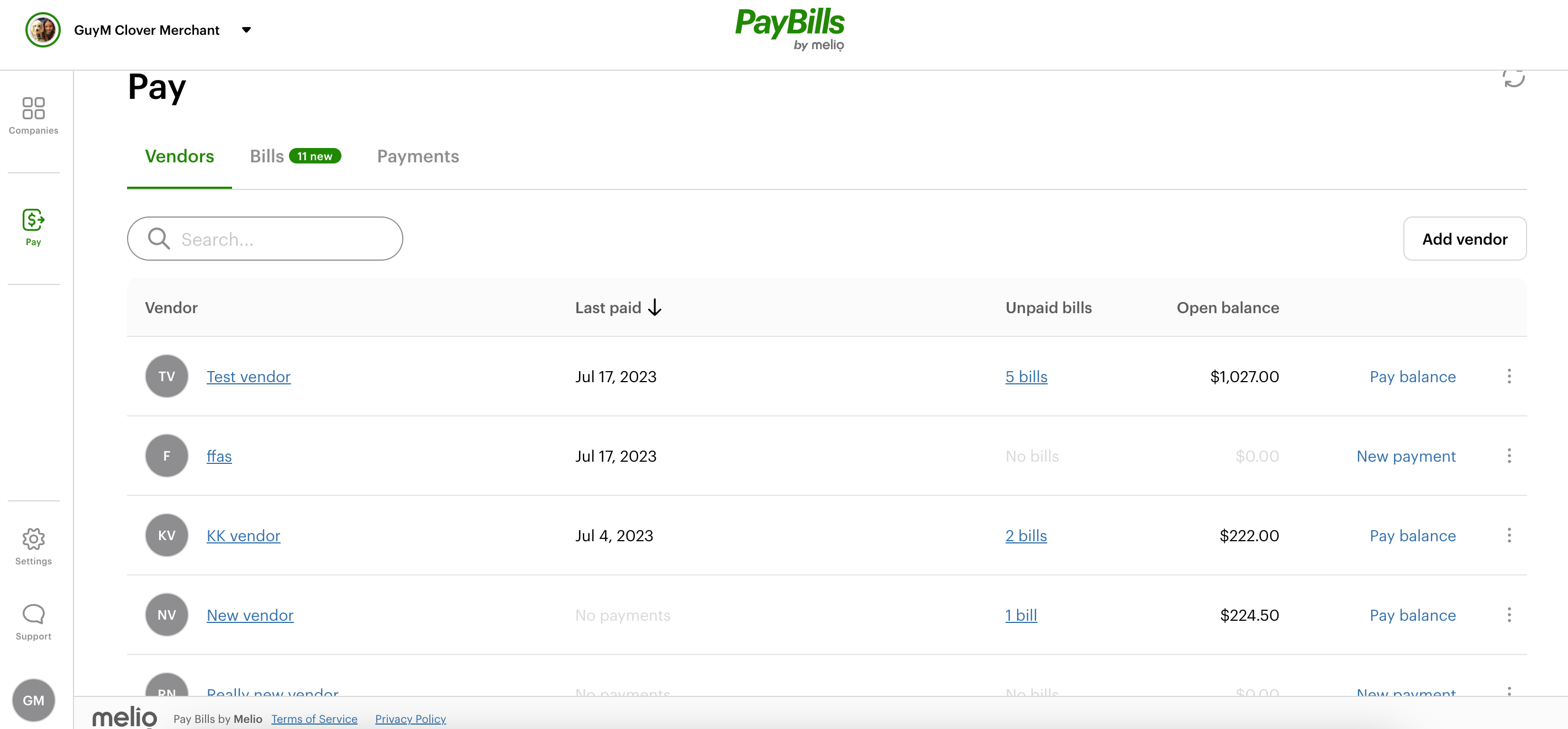Open the kebab menu next to KK vendor

point(1509,536)
